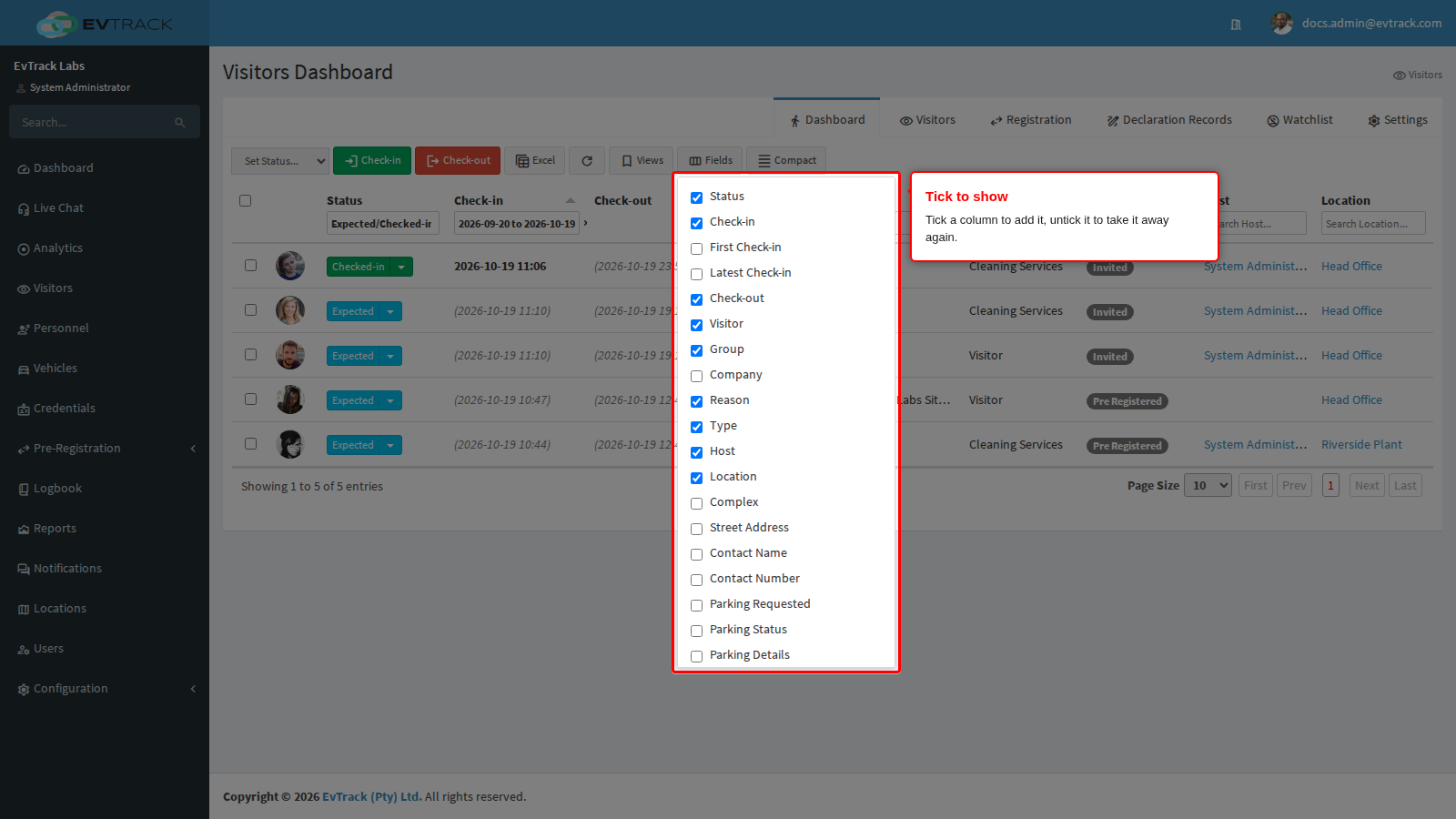Toggle the select-all checkbox in the table header
The height and width of the screenshot is (819, 1456).
click(x=245, y=200)
